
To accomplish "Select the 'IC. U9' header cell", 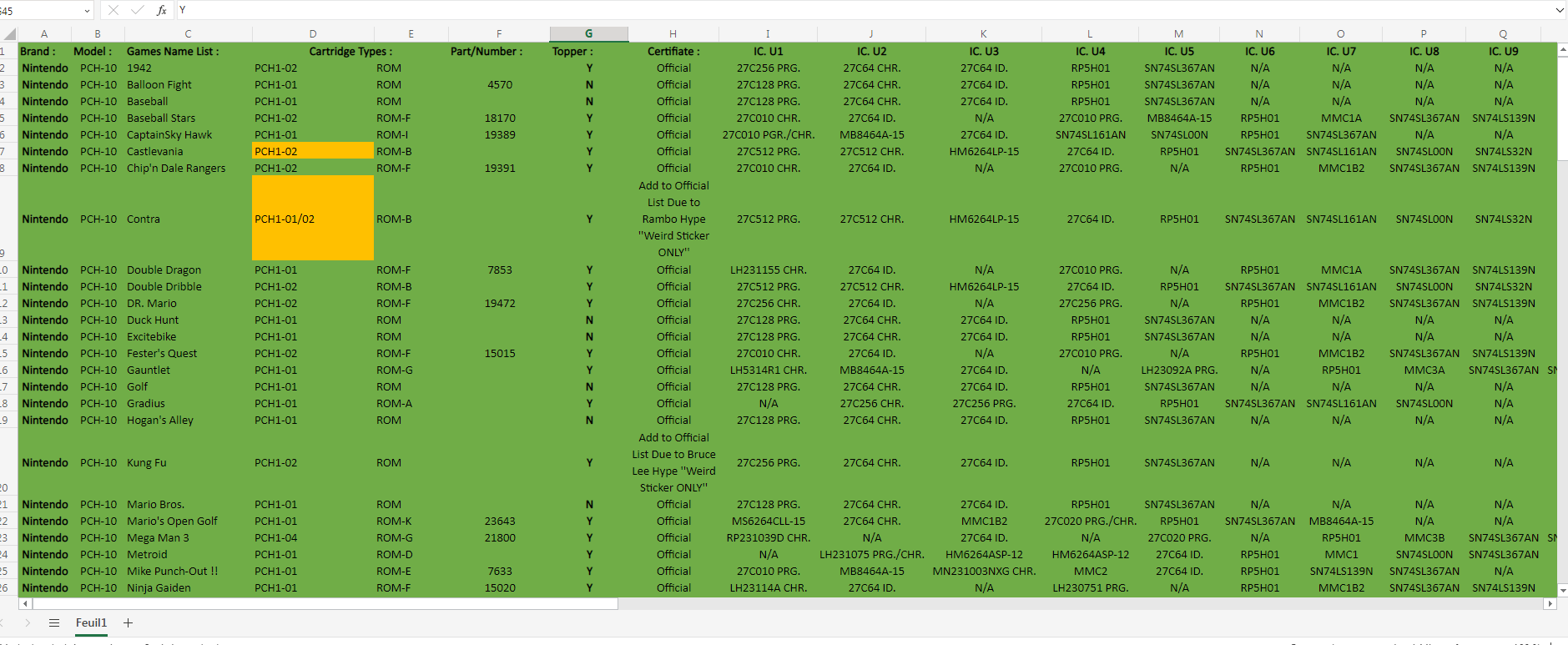I will (x=1503, y=51).
